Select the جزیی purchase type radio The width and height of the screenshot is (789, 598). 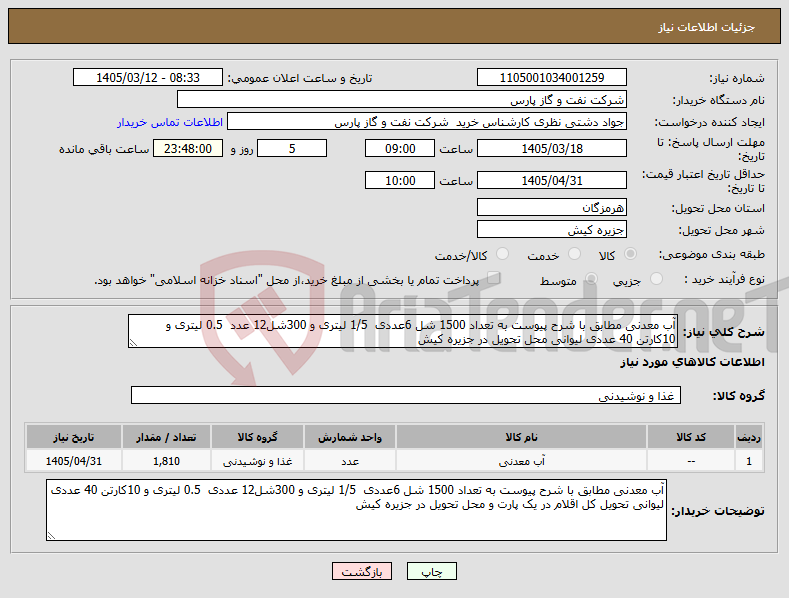tap(656, 279)
